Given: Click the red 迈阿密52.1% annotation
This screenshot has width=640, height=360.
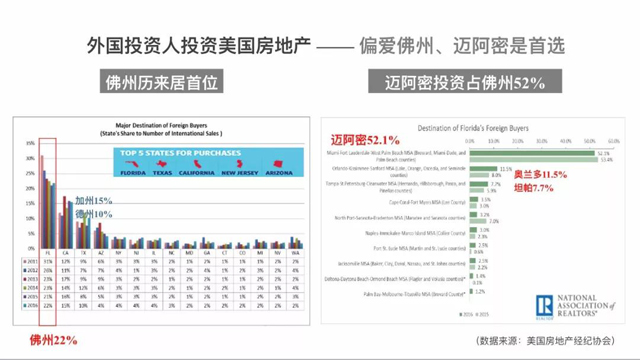Looking at the screenshot, I should (365, 140).
